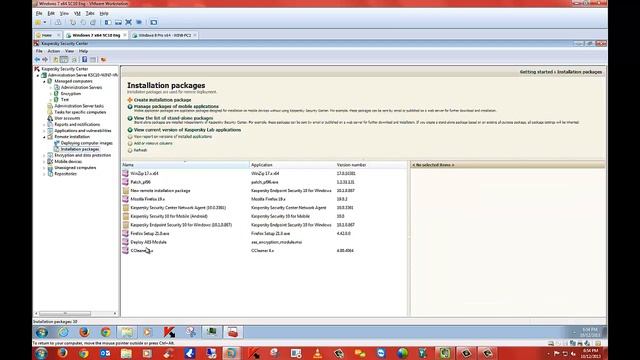The image size is (640, 360).
Task: Click Forward arrow in Kaspersky toolbar
Action: tap(45, 60)
